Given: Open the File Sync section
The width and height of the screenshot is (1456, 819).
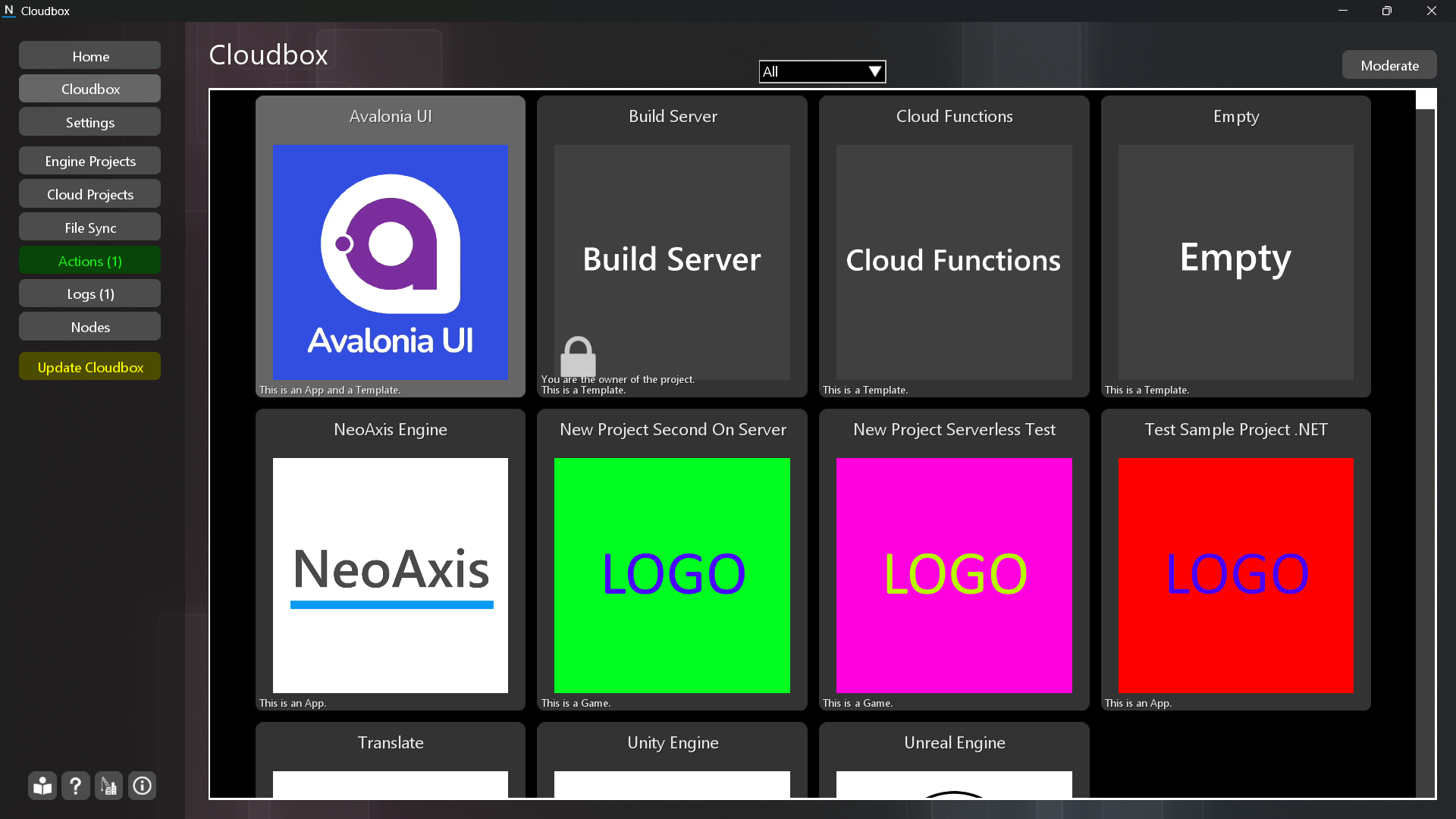Looking at the screenshot, I should click(90, 227).
